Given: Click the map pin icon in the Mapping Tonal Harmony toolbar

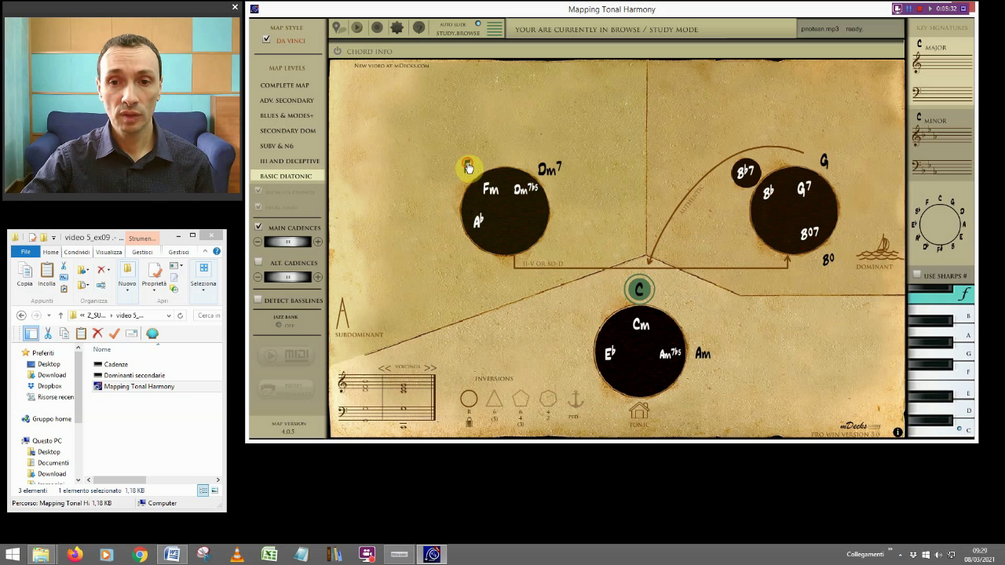Looking at the screenshot, I should [338, 28].
